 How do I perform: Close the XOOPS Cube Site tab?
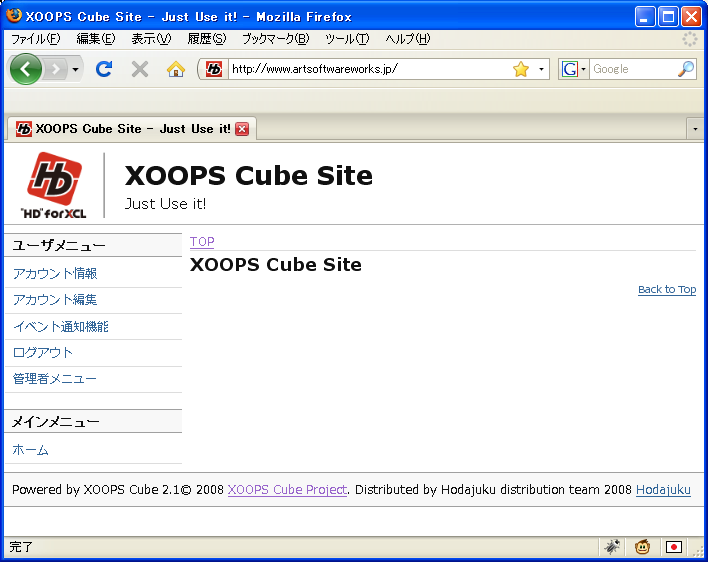(242, 129)
